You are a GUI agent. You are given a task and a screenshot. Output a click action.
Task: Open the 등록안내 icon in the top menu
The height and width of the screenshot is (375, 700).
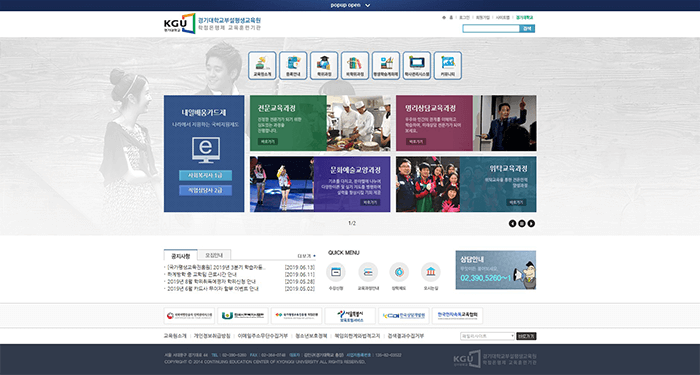click(293, 66)
